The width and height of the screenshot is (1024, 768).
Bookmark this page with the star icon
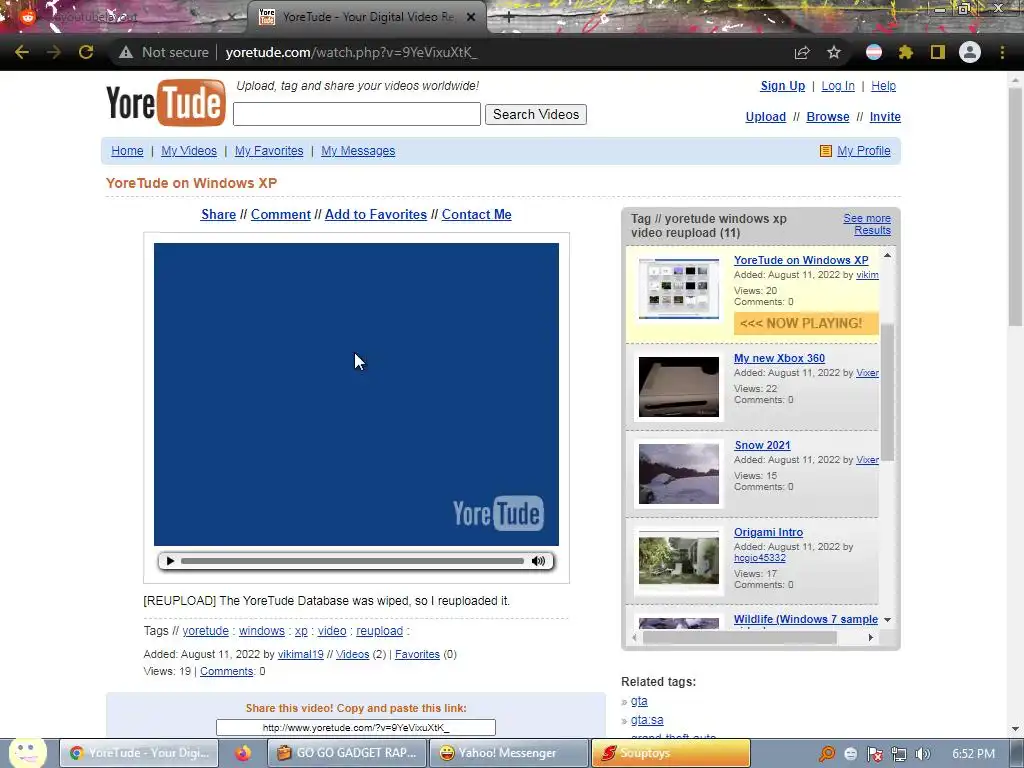(834, 52)
